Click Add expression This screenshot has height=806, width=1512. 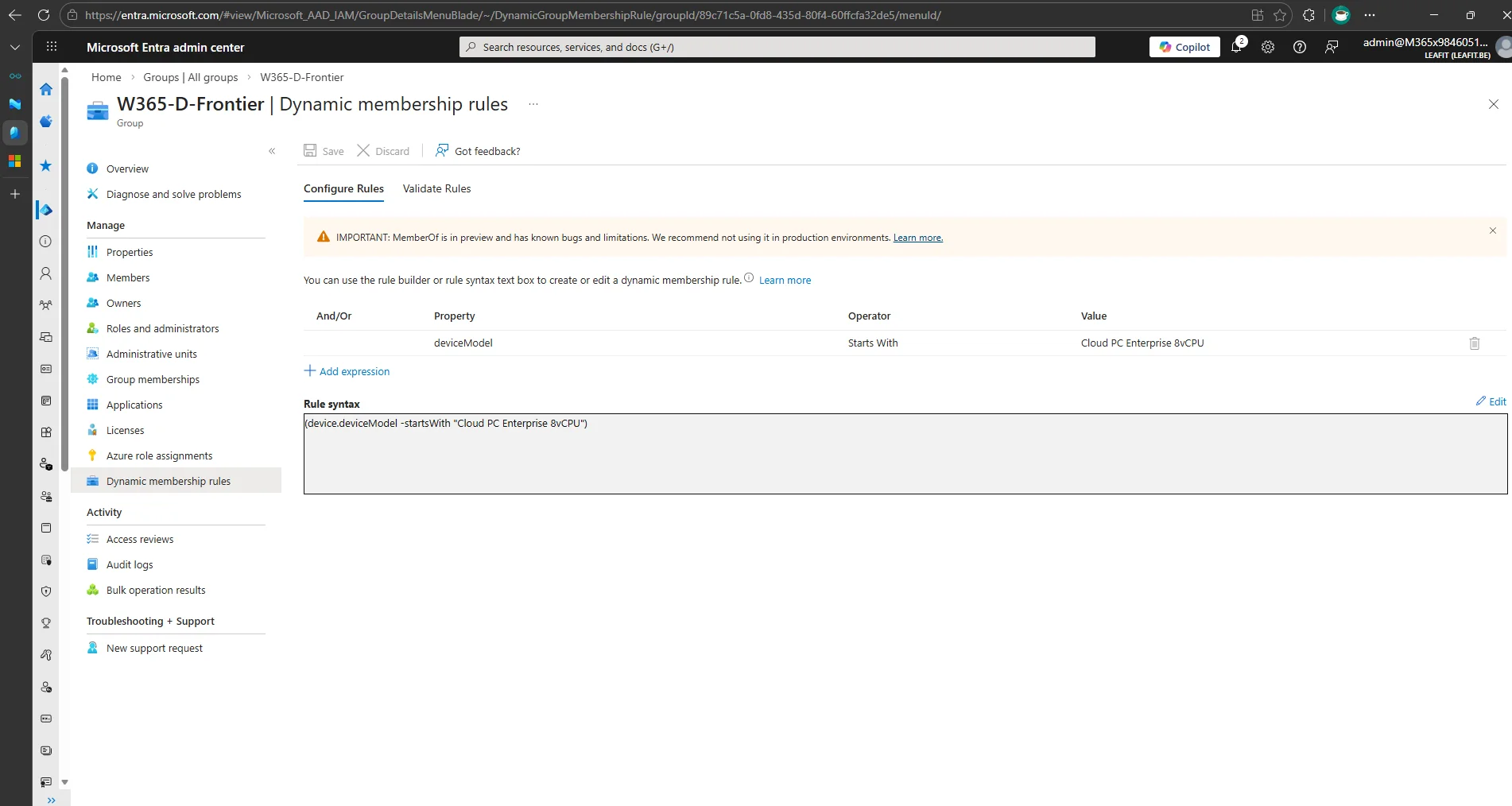pos(347,371)
